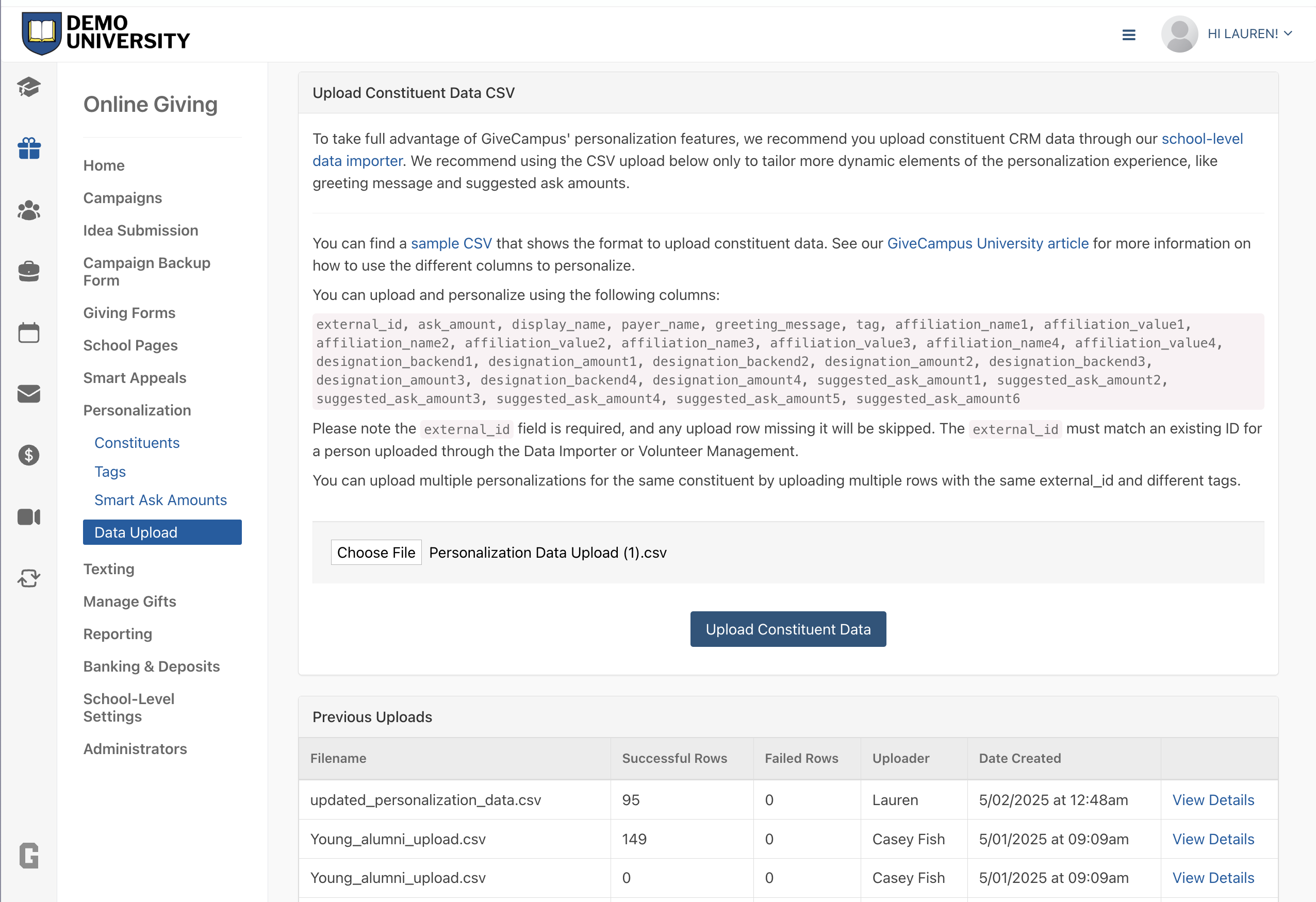Screen dimensions: 1316x902
Task: Open the Campaigns menu item
Action: tap(122, 197)
